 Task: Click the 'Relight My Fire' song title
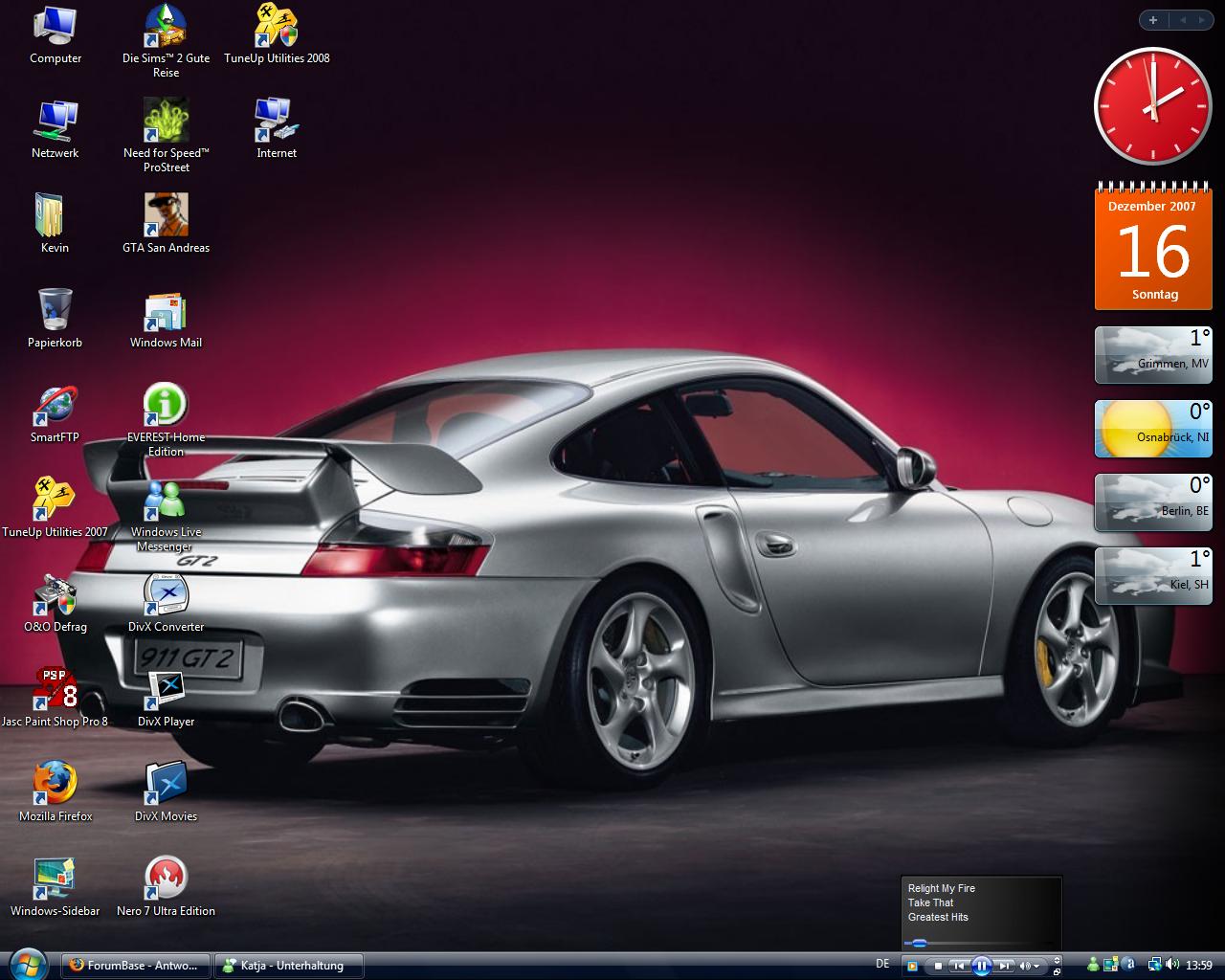coord(942,888)
